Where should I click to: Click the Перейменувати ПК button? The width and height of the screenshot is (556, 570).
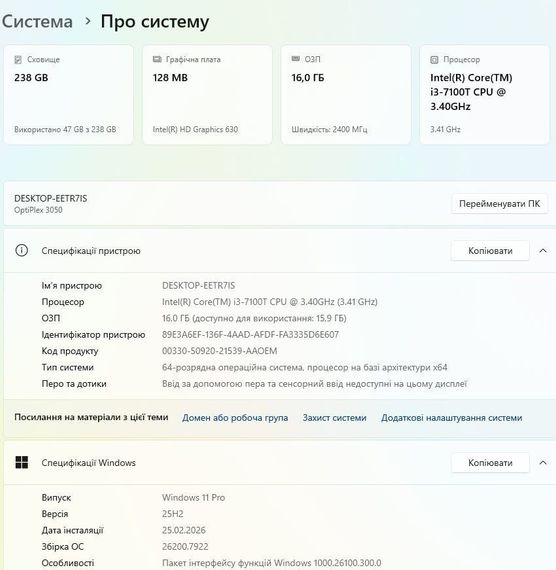click(x=499, y=204)
